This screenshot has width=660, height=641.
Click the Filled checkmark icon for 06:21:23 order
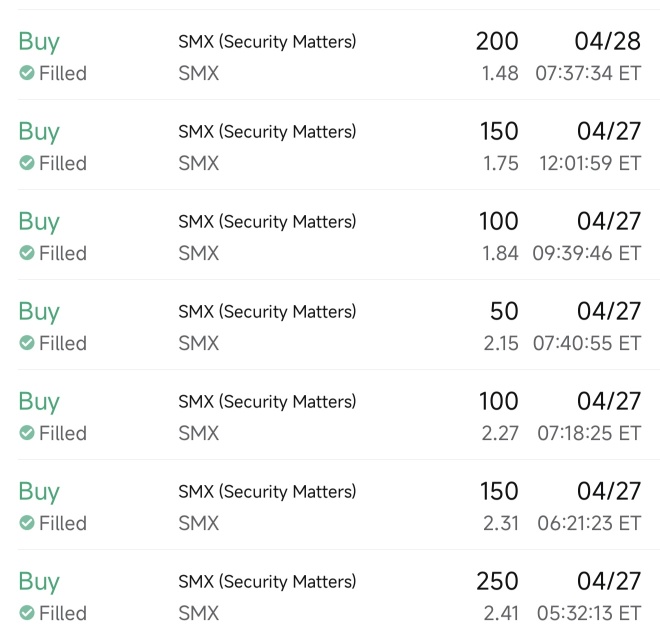tap(27, 523)
